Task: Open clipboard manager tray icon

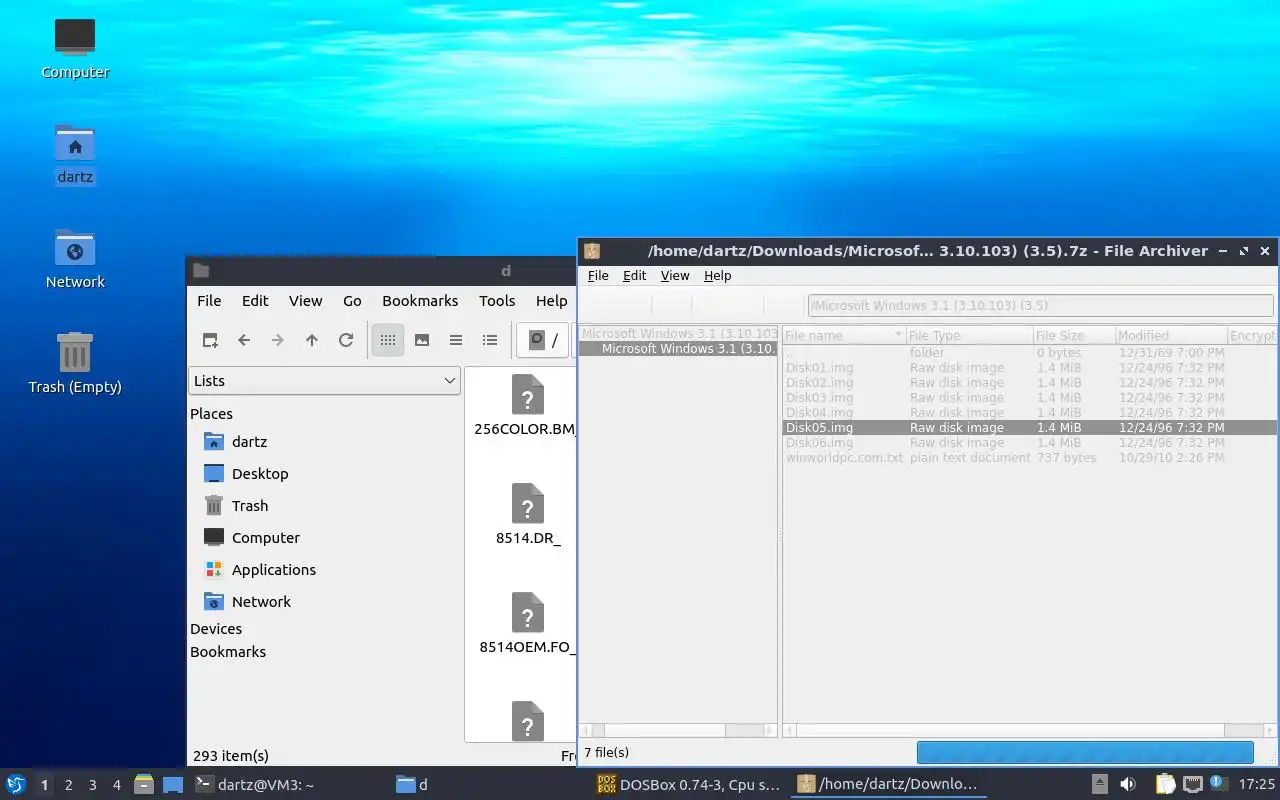Action: (x=1165, y=785)
